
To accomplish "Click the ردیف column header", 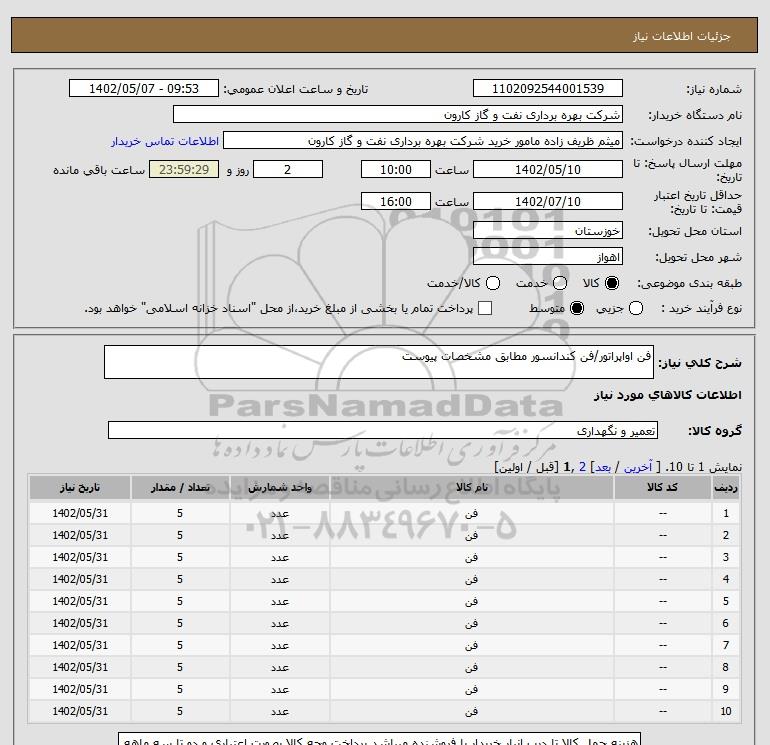I will pos(726,487).
